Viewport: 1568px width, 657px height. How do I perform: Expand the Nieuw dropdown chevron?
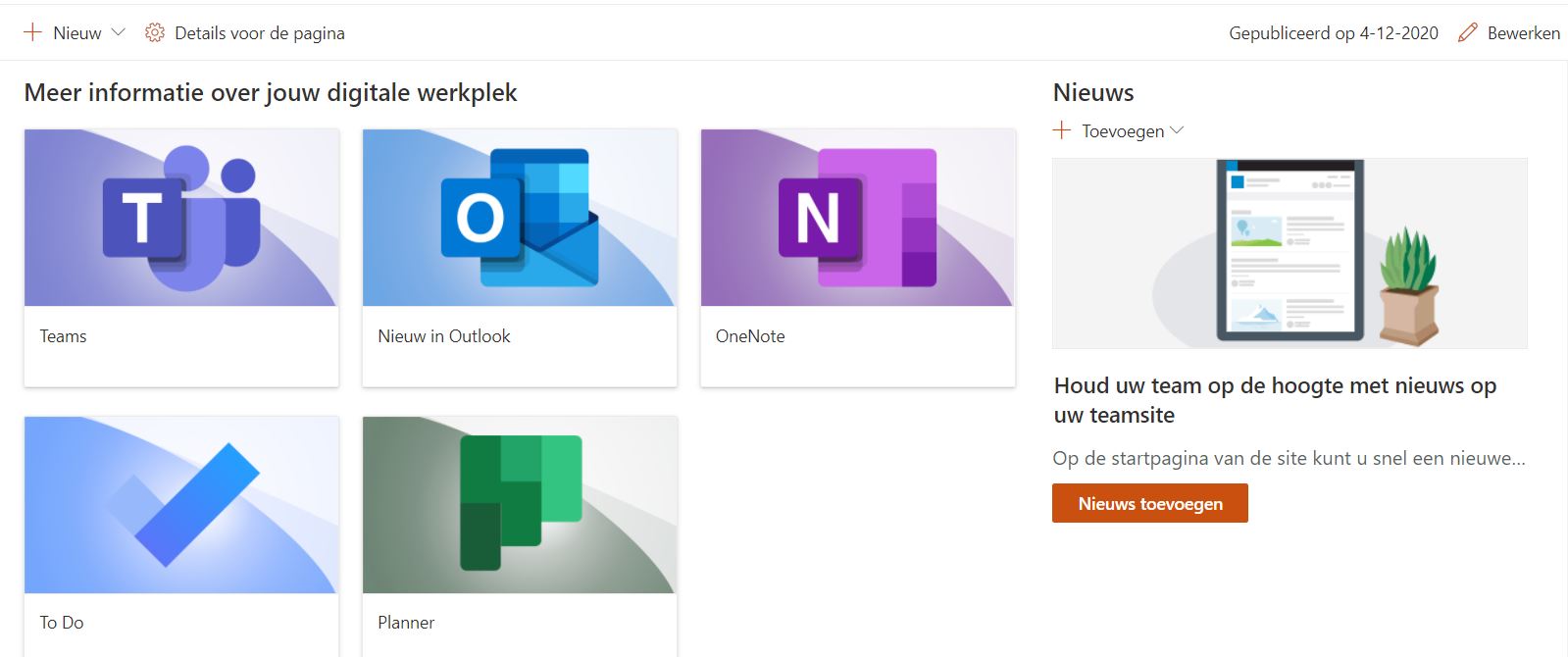pos(119,32)
